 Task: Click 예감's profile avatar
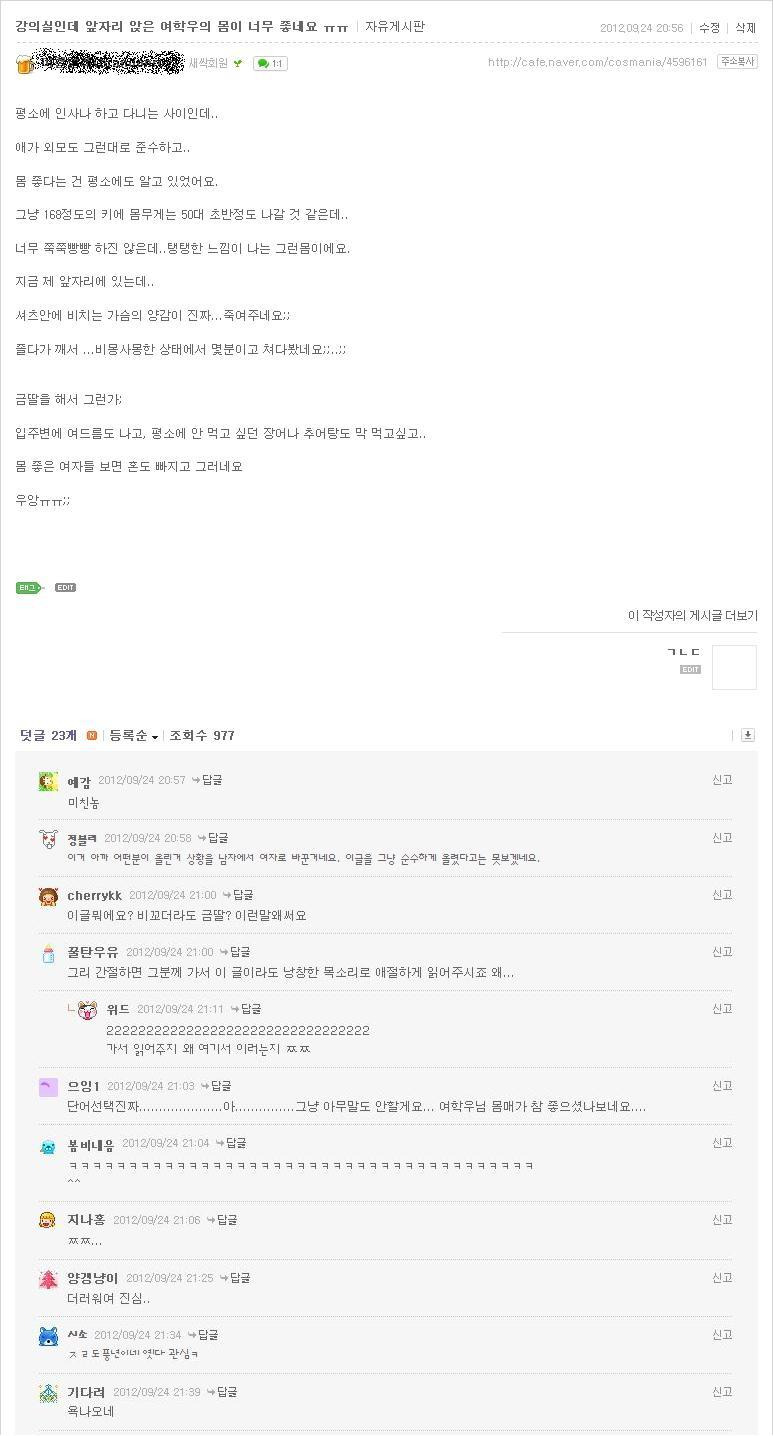(48, 781)
